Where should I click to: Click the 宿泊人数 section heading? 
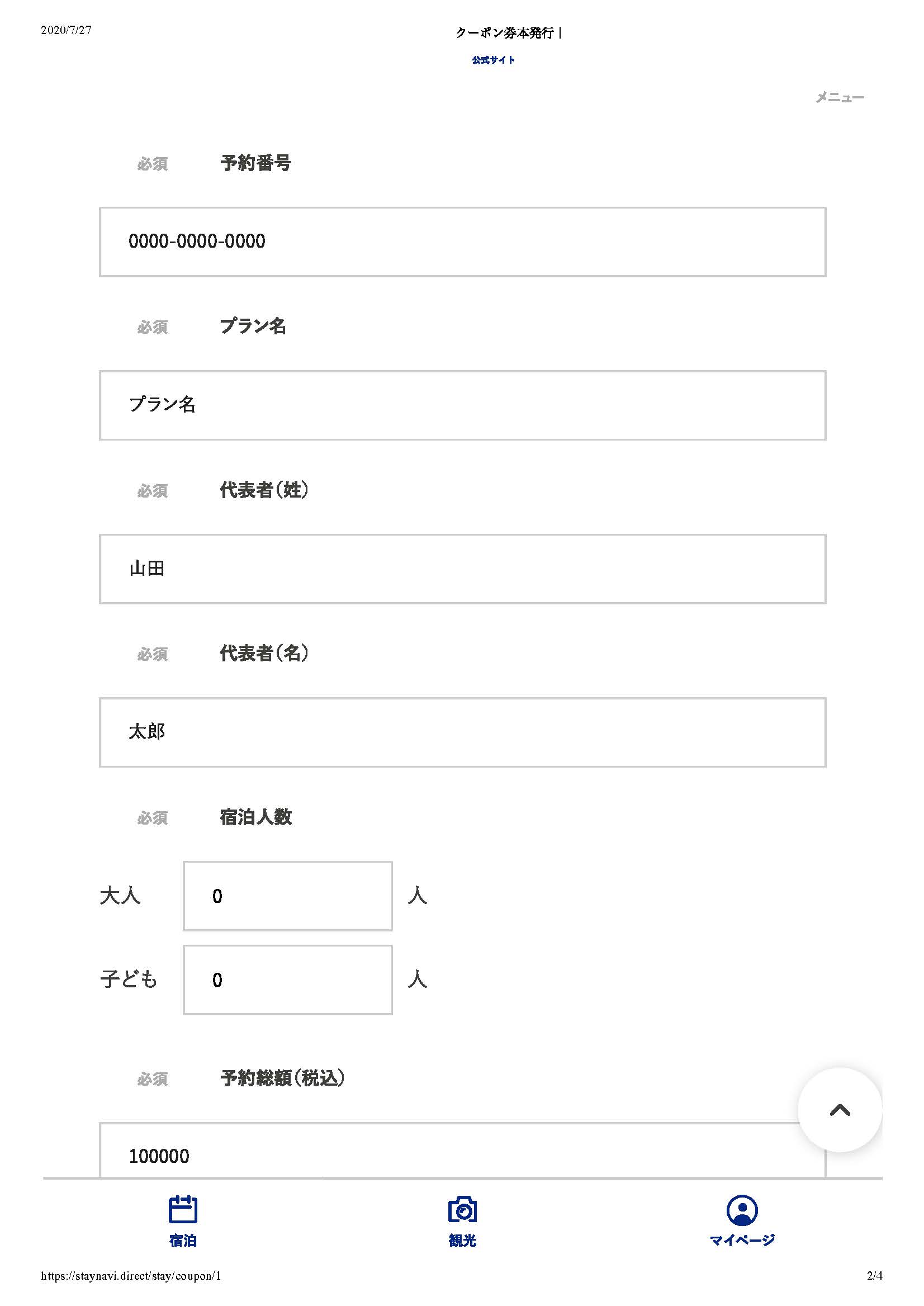255,817
